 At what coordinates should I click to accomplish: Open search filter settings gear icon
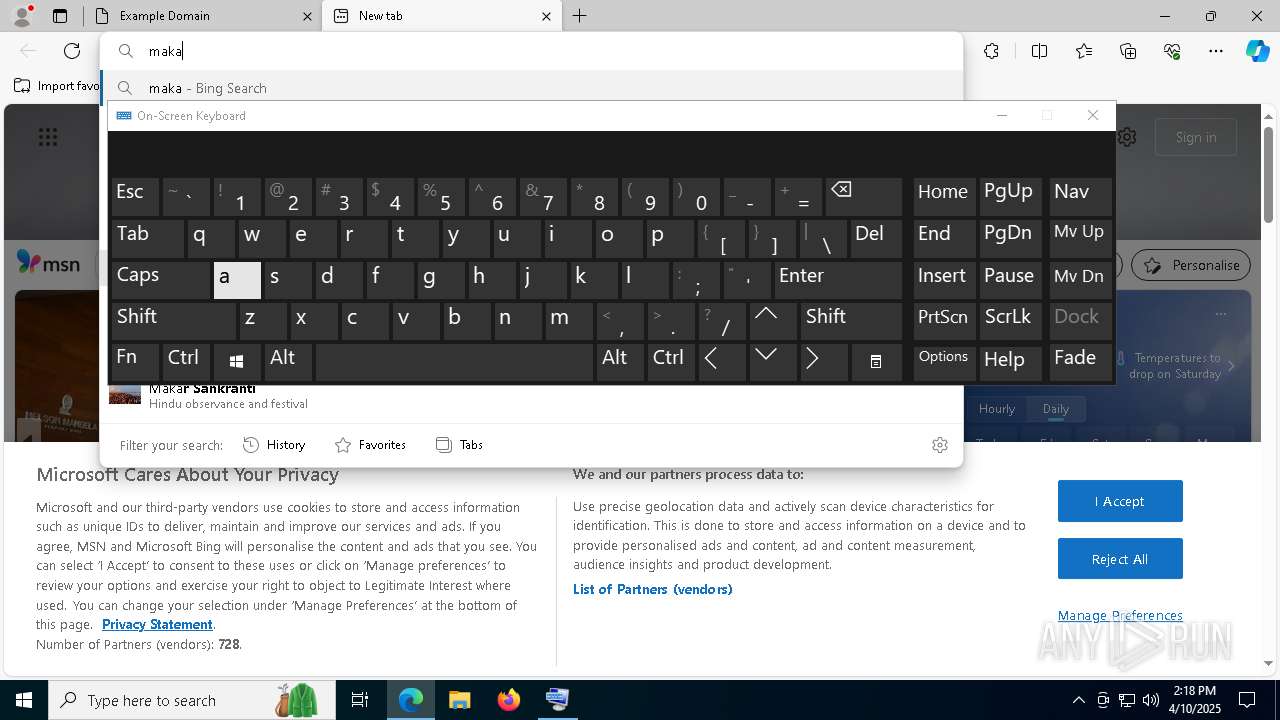point(939,445)
